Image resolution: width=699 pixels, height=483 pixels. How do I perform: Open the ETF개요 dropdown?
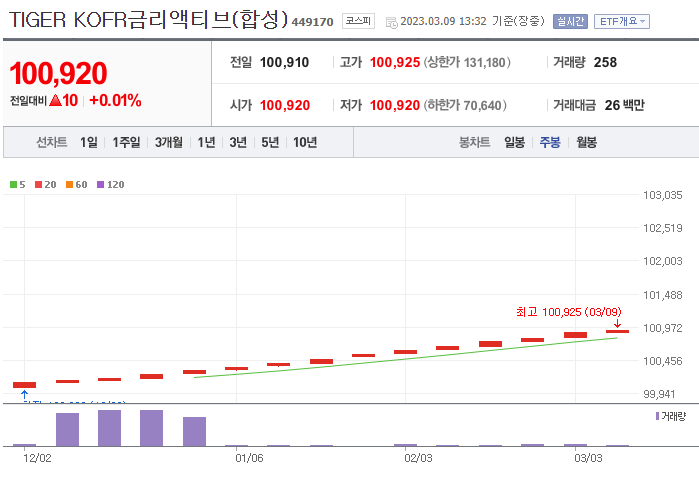(621, 21)
